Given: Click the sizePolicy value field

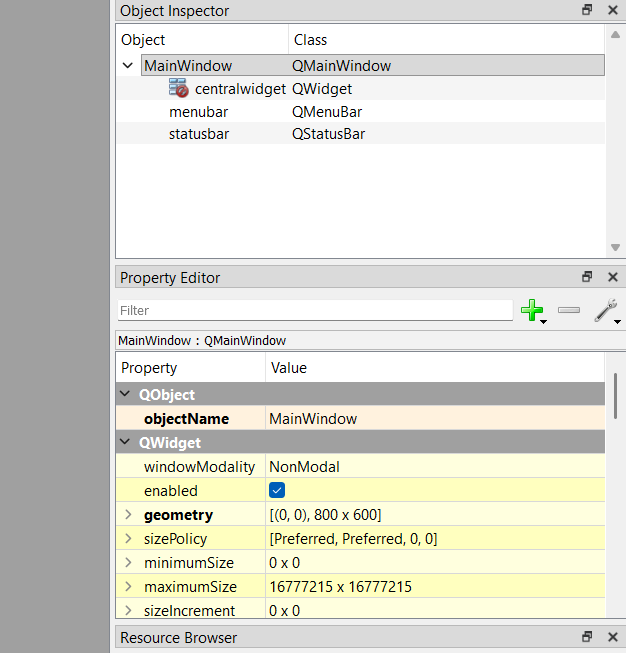Looking at the screenshot, I should 435,538.
